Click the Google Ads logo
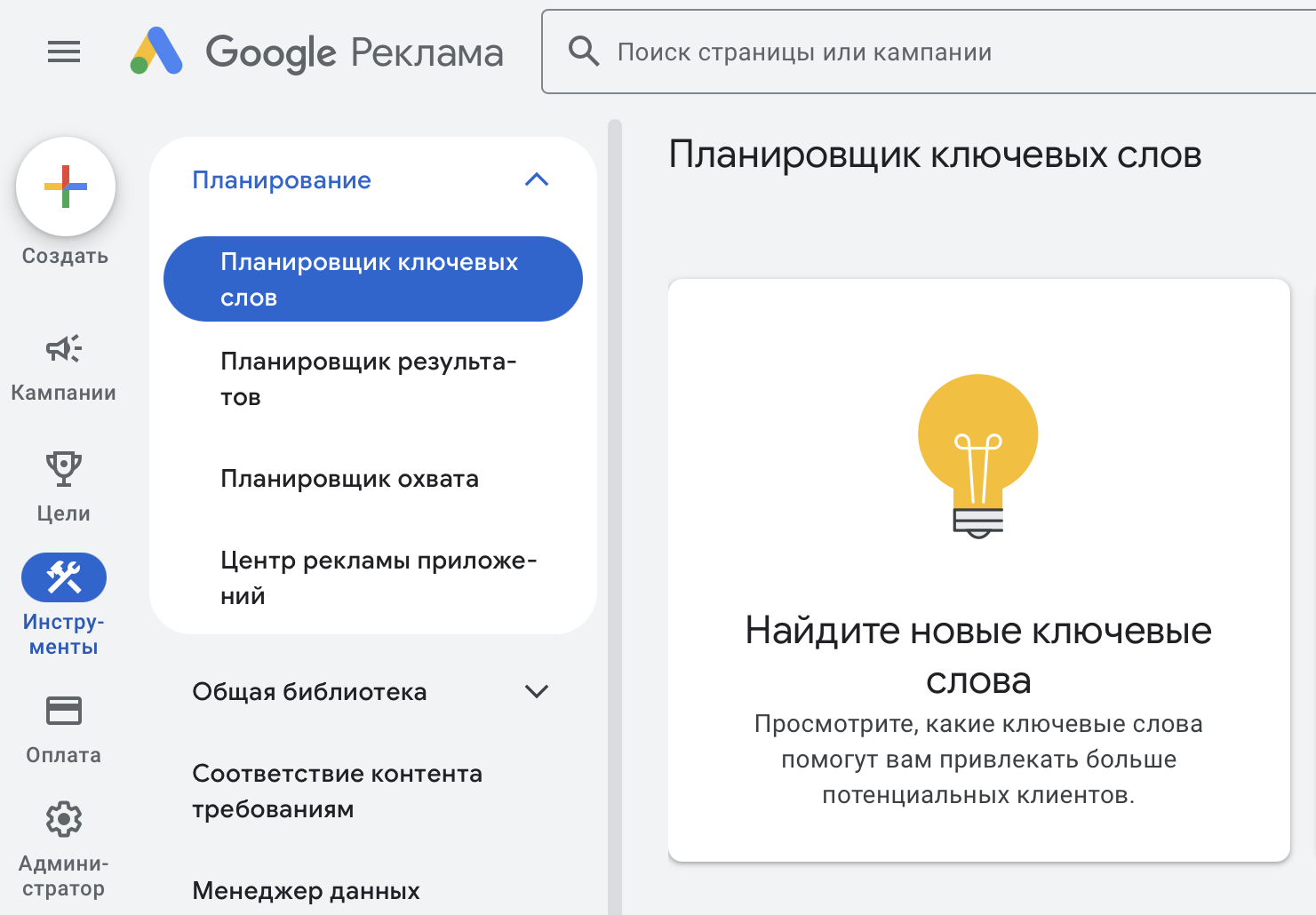This screenshot has width=1316, height=915. tap(157, 52)
